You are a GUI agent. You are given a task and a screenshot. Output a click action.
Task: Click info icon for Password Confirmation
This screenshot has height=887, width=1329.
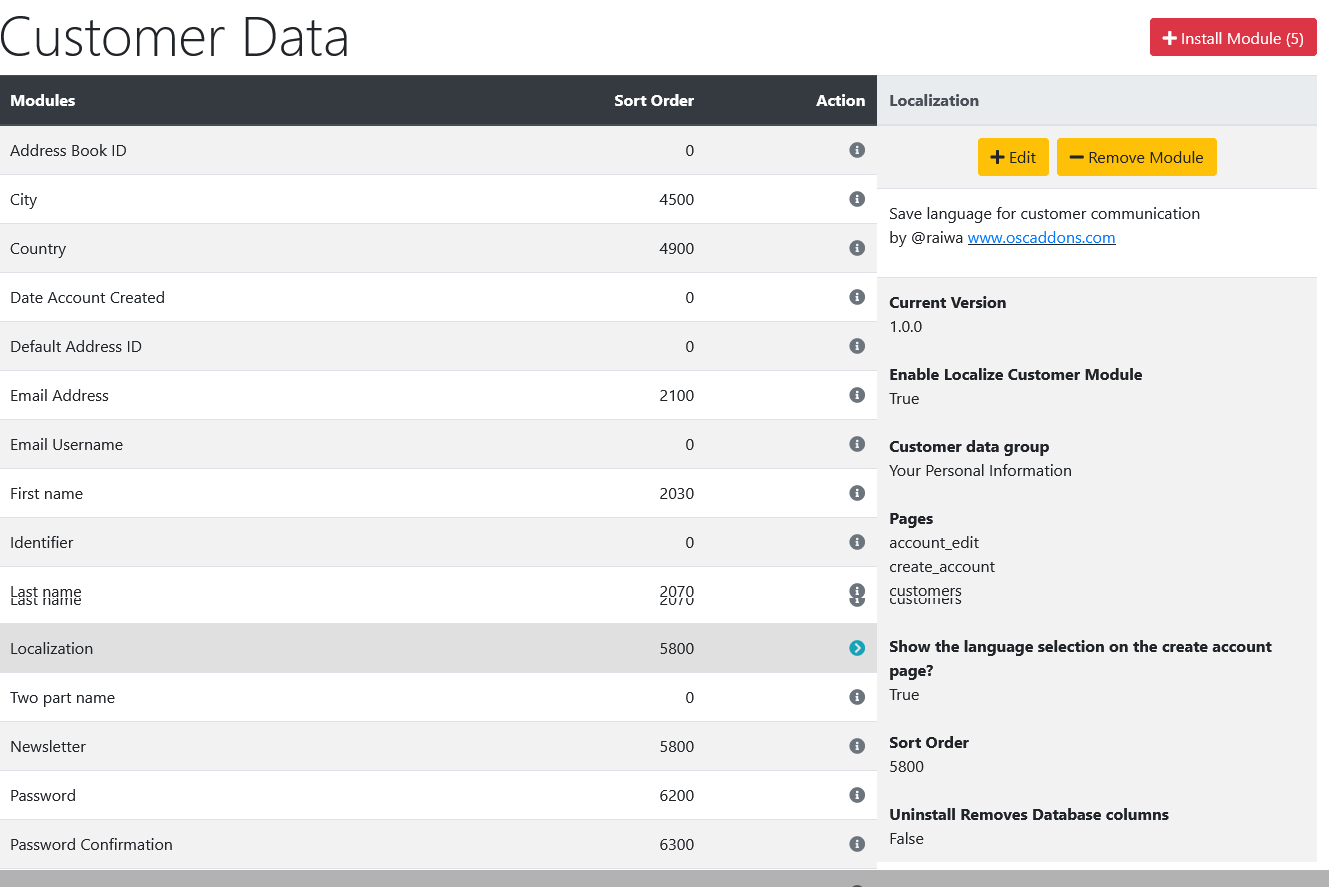(x=857, y=844)
